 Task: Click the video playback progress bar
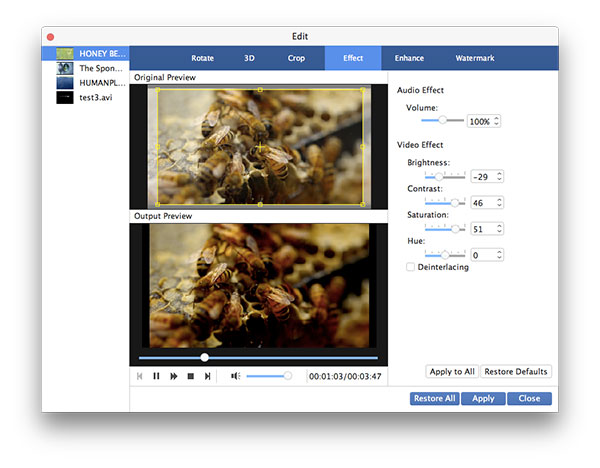click(x=290, y=357)
